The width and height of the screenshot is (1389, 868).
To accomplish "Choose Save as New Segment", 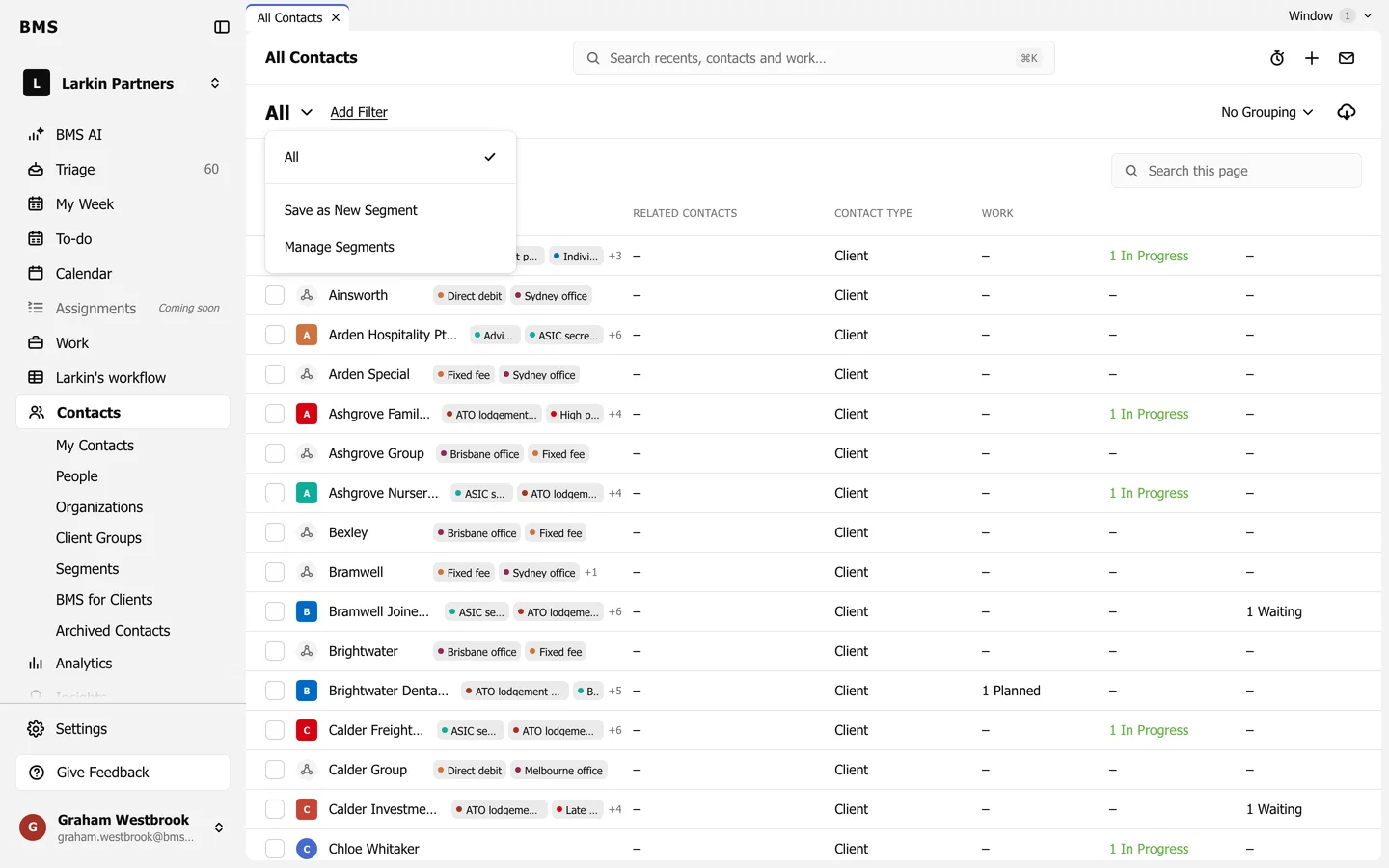I will tap(391, 210).
